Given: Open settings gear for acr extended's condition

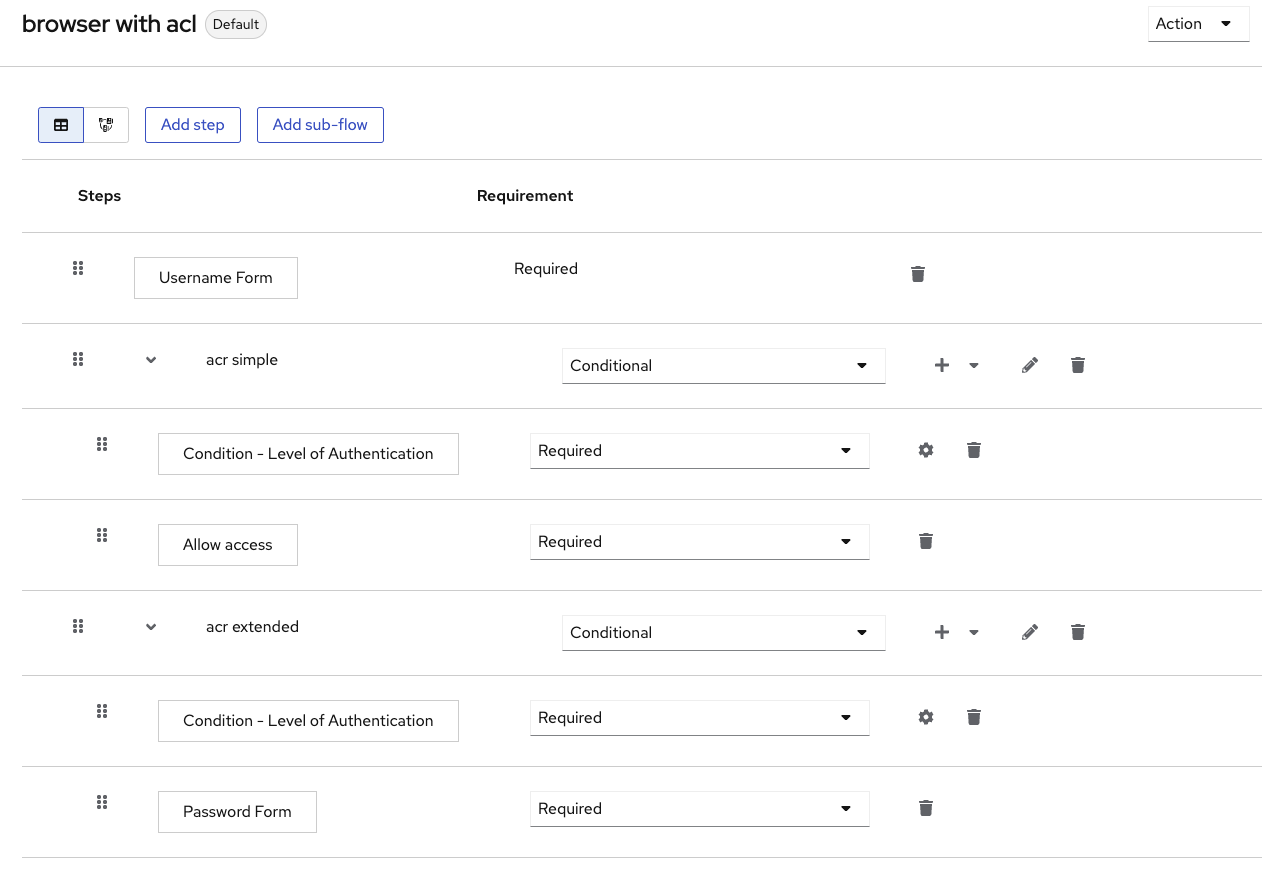Looking at the screenshot, I should [926, 717].
